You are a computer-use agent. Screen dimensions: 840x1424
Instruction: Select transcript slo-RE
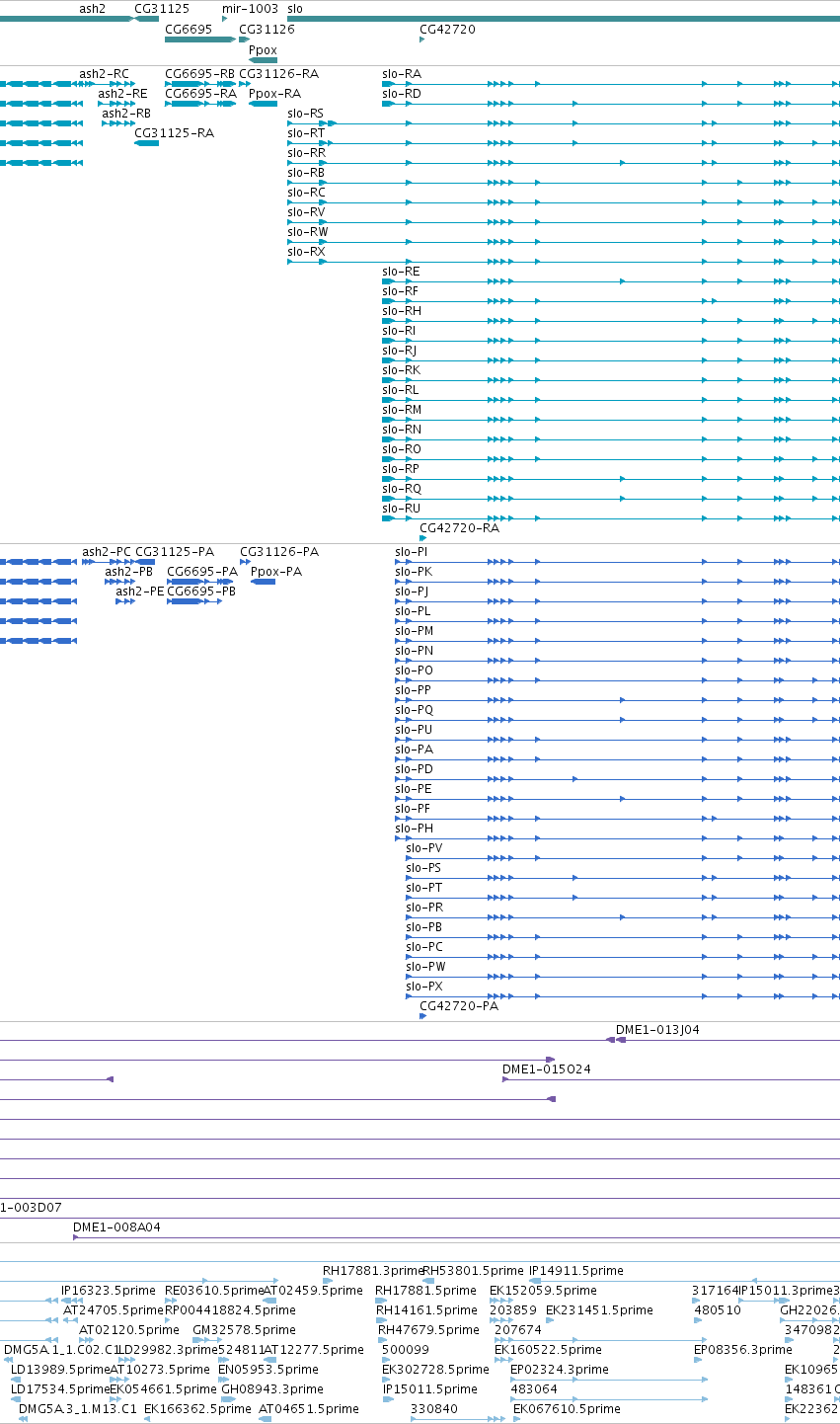[401, 272]
